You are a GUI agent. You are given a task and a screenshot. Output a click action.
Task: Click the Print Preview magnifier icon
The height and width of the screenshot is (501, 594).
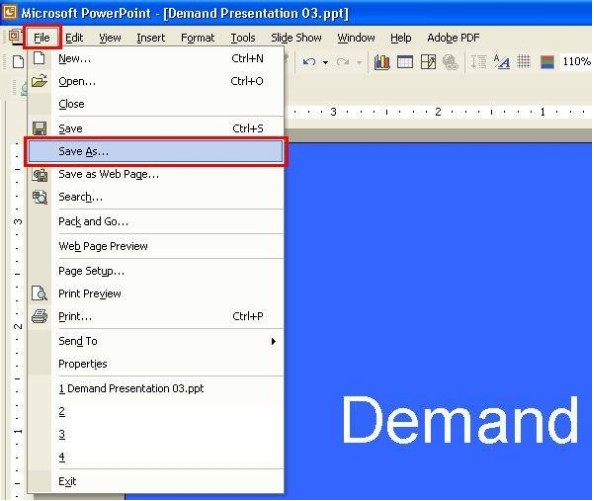[39, 293]
